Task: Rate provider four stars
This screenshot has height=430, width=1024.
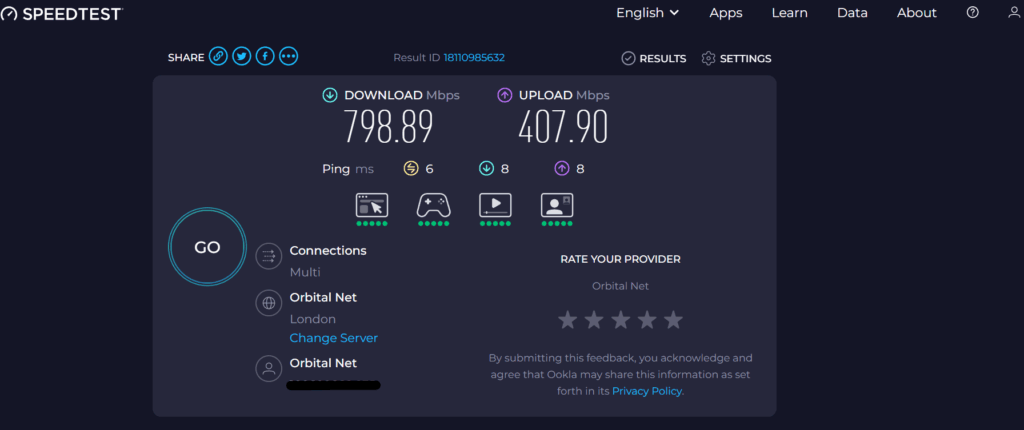Action: [x=647, y=320]
